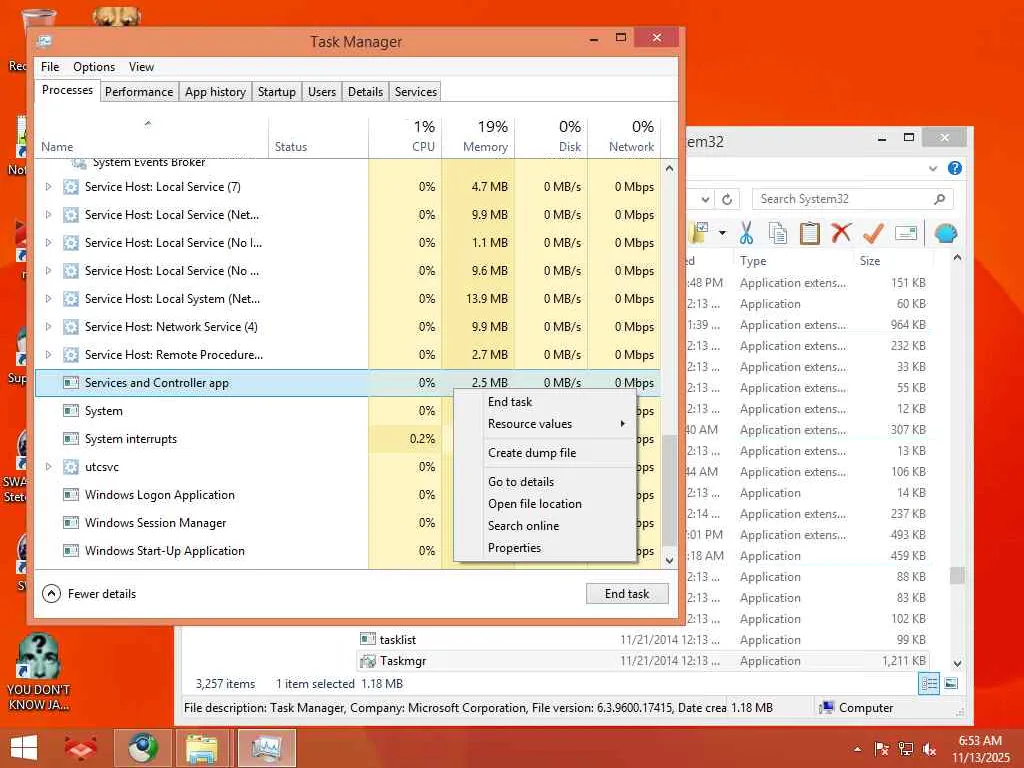Open File Explorer from the taskbar
Image resolution: width=1024 pixels, height=768 pixels.
tap(201, 748)
